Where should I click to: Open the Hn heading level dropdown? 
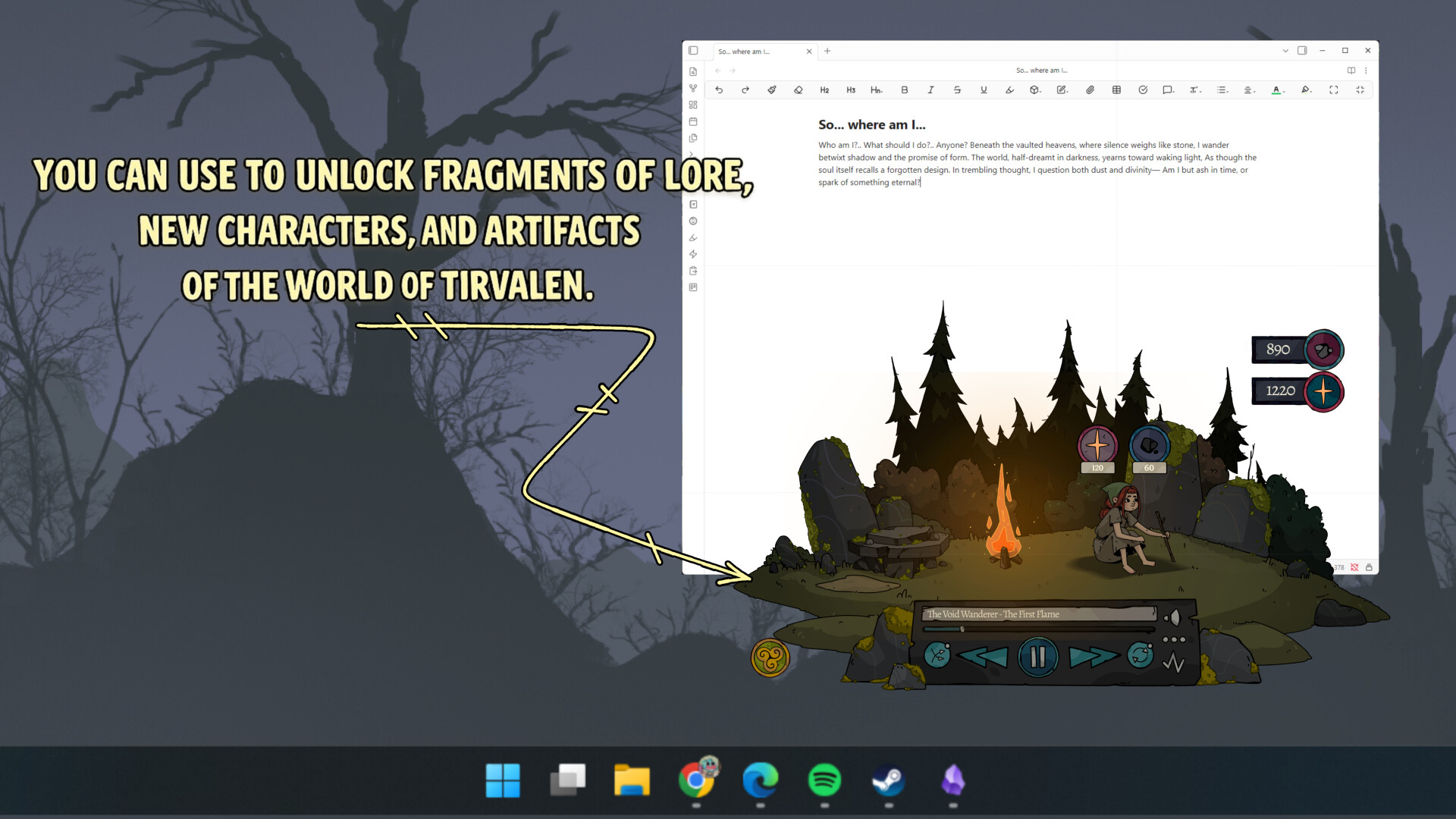[x=877, y=89]
